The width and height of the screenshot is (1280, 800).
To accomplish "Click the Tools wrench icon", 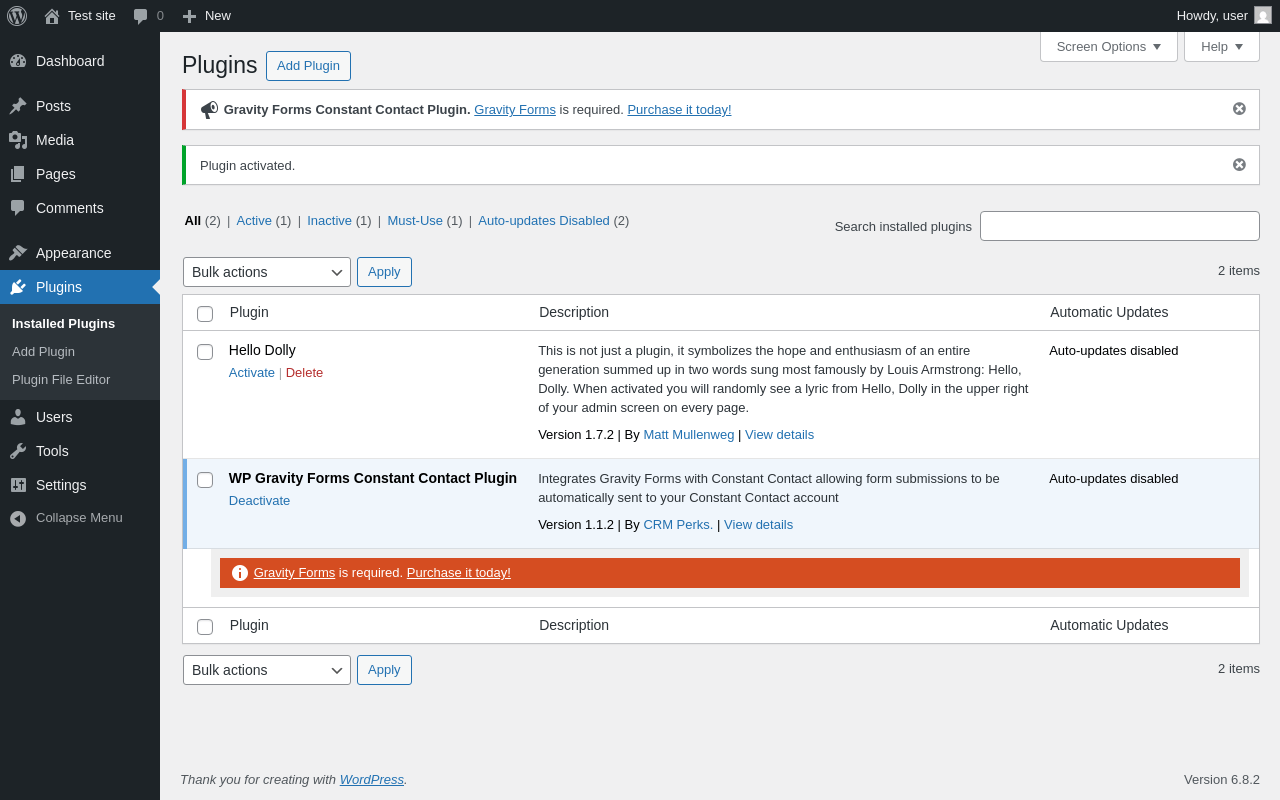I will tap(18, 451).
